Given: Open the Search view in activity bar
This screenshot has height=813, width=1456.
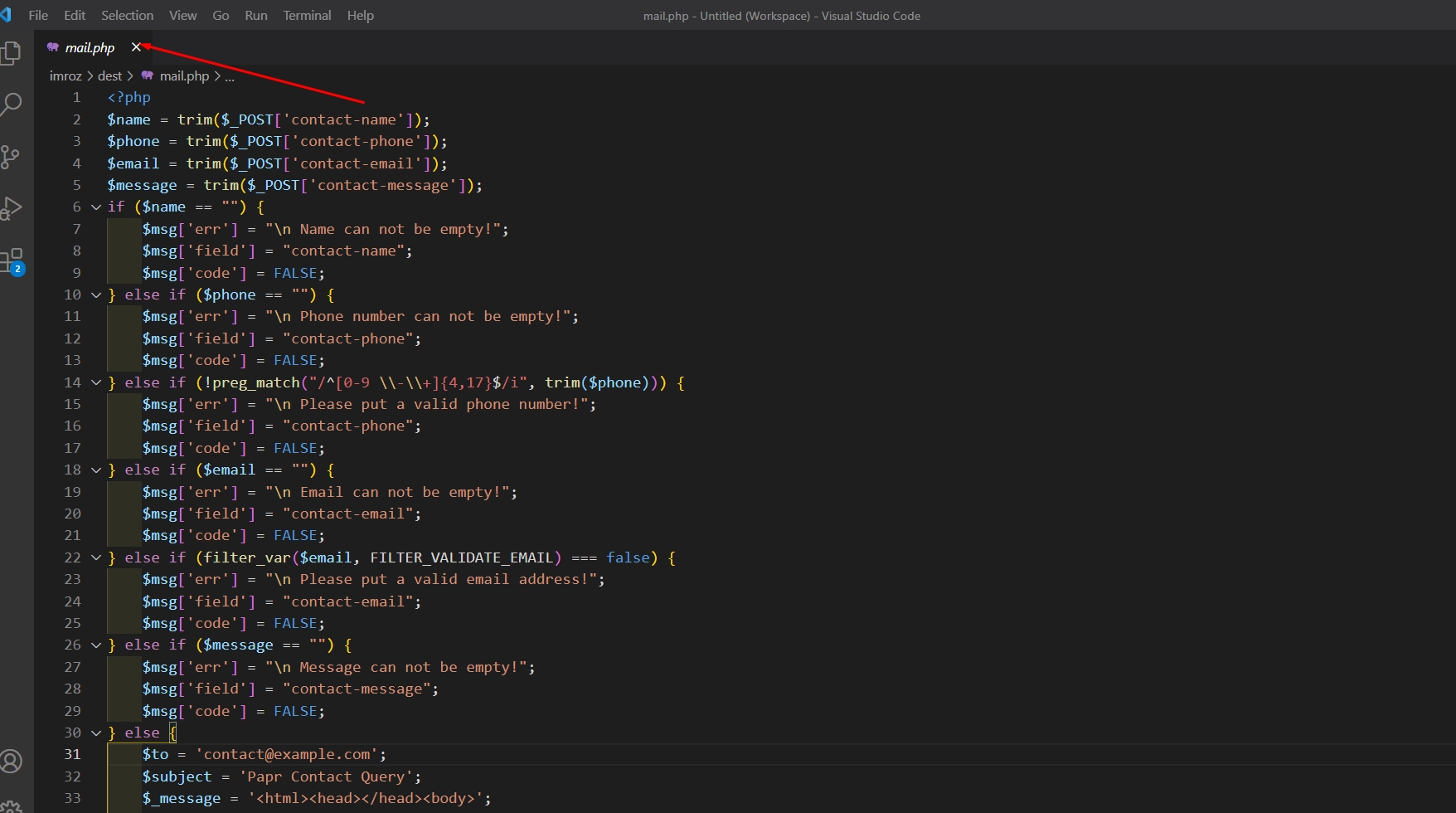Looking at the screenshot, I should pos(12,105).
